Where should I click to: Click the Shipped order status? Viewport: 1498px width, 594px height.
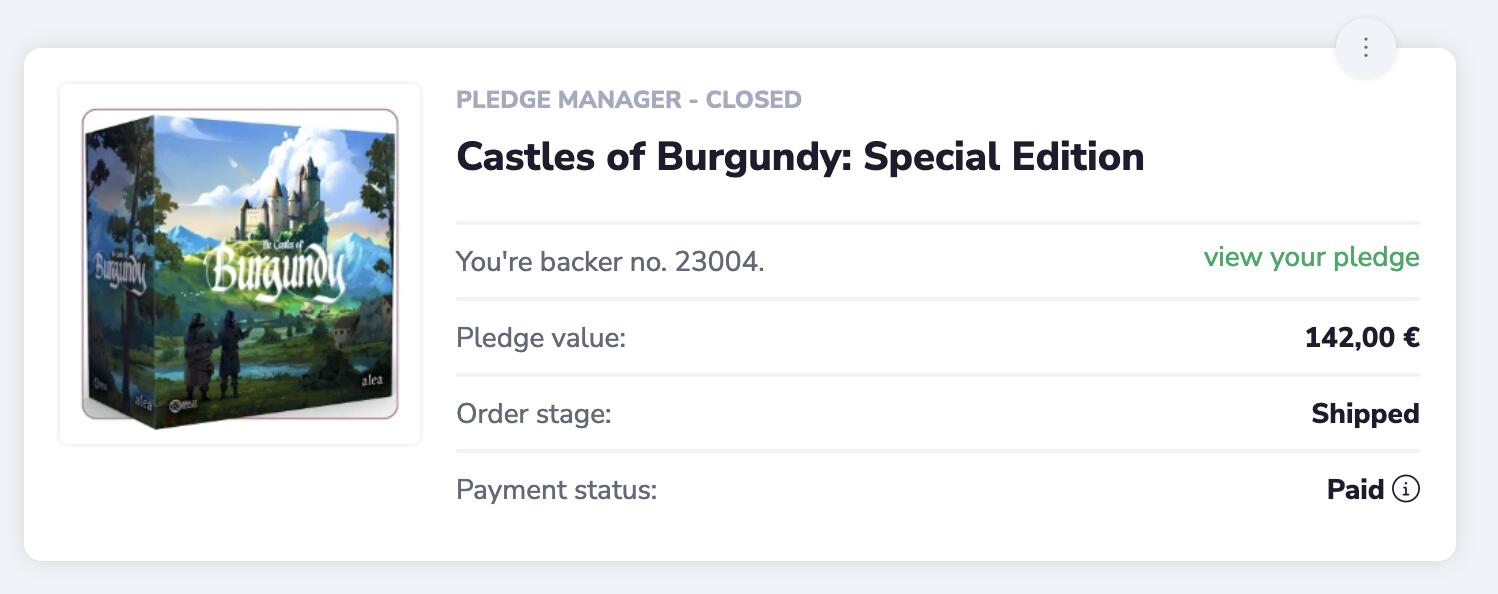point(1365,414)
